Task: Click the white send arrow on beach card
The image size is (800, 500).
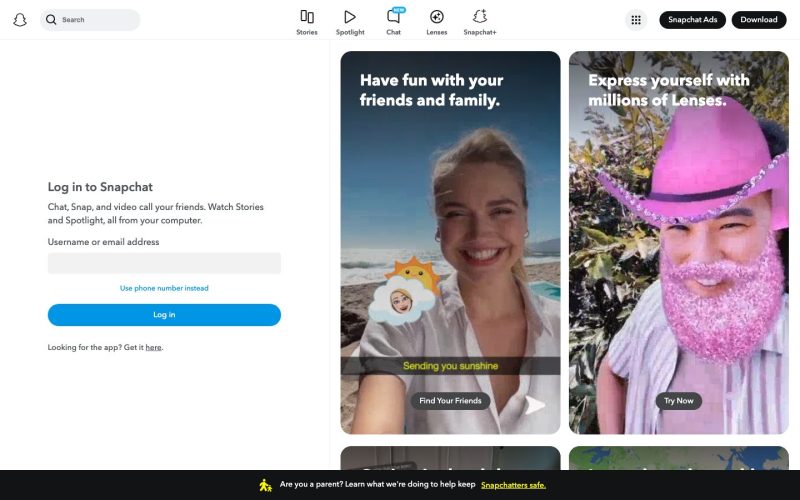Action: point(535,405)
